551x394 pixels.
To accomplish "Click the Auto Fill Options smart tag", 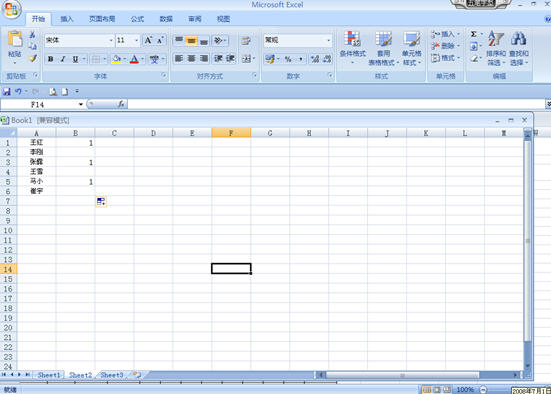I will (x=101, y=201).
